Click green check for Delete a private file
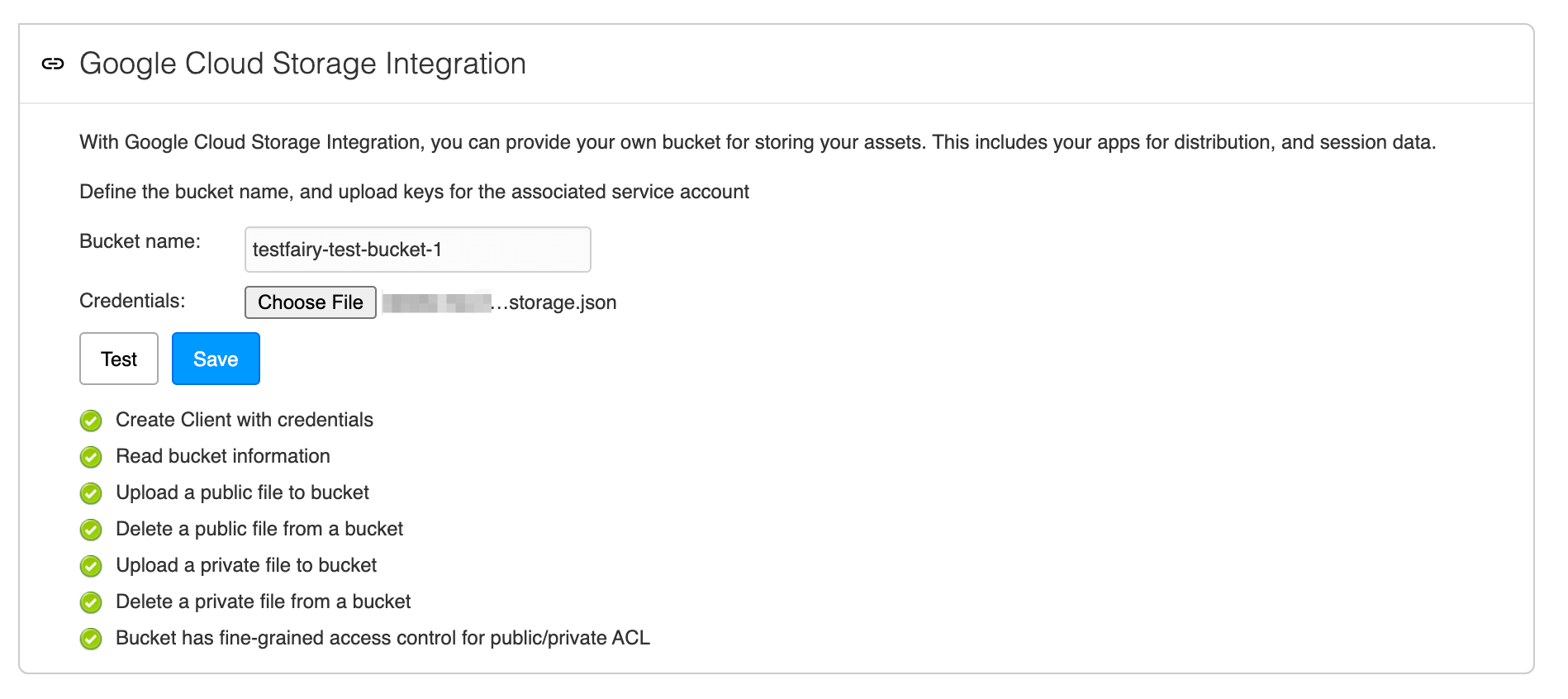The image size is (1568, 699). (x=91, y=602)
